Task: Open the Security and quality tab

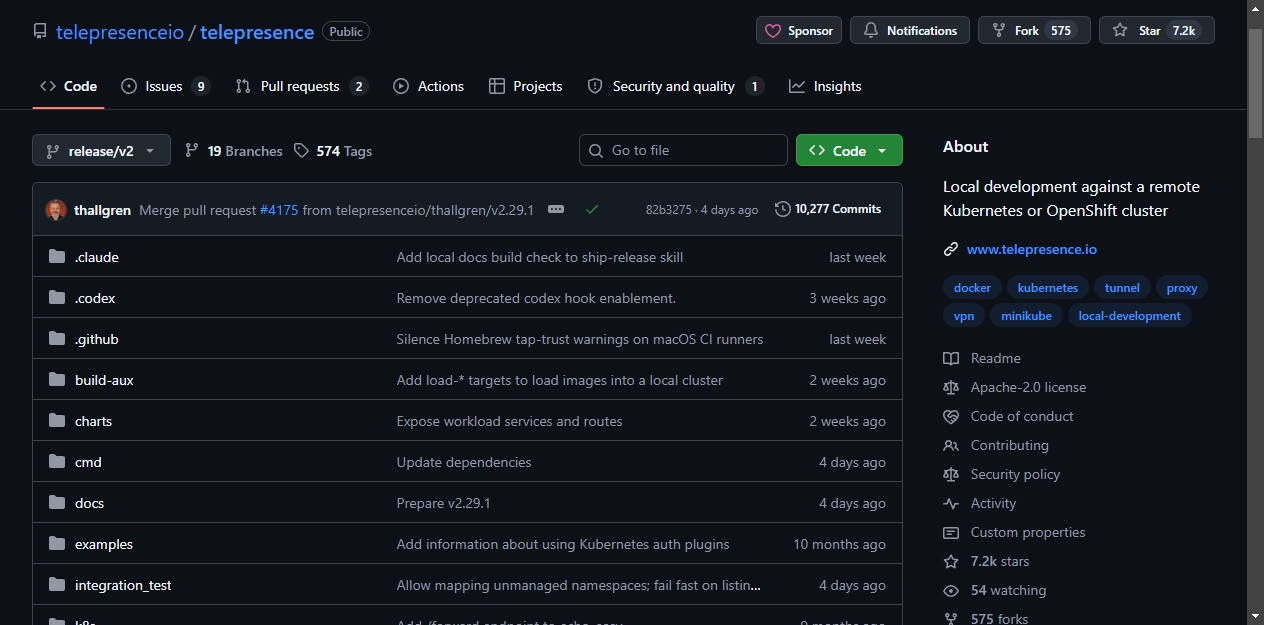Action: coord(675,86)
